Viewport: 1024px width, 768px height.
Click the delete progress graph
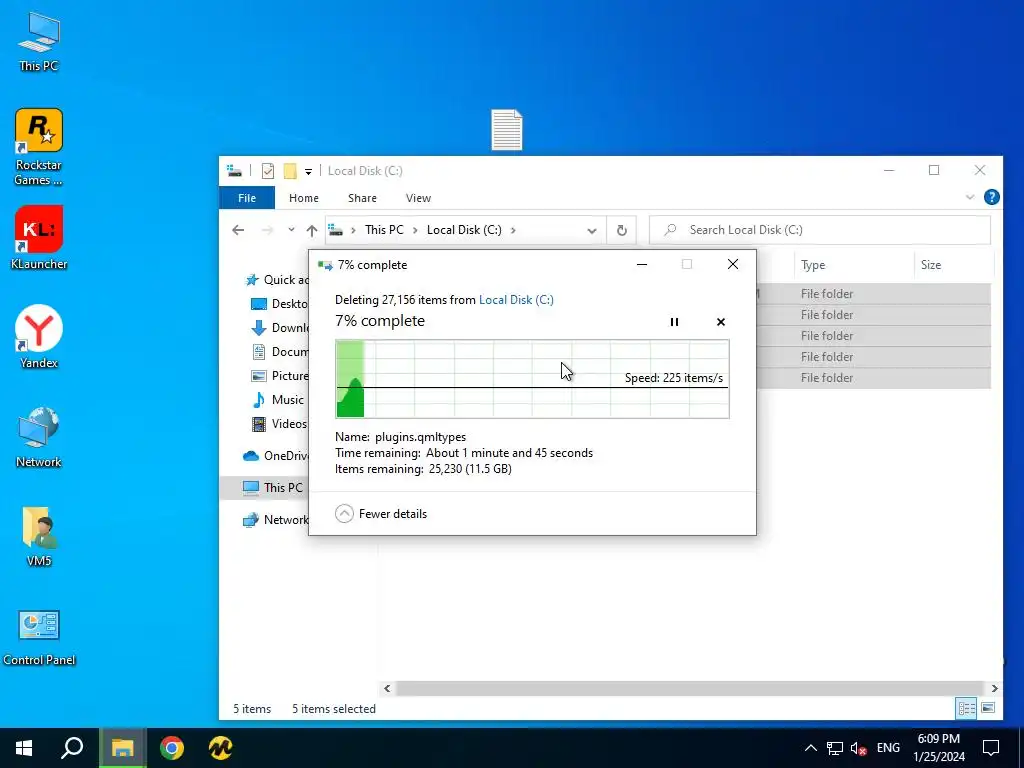click(x=532, y=379)
